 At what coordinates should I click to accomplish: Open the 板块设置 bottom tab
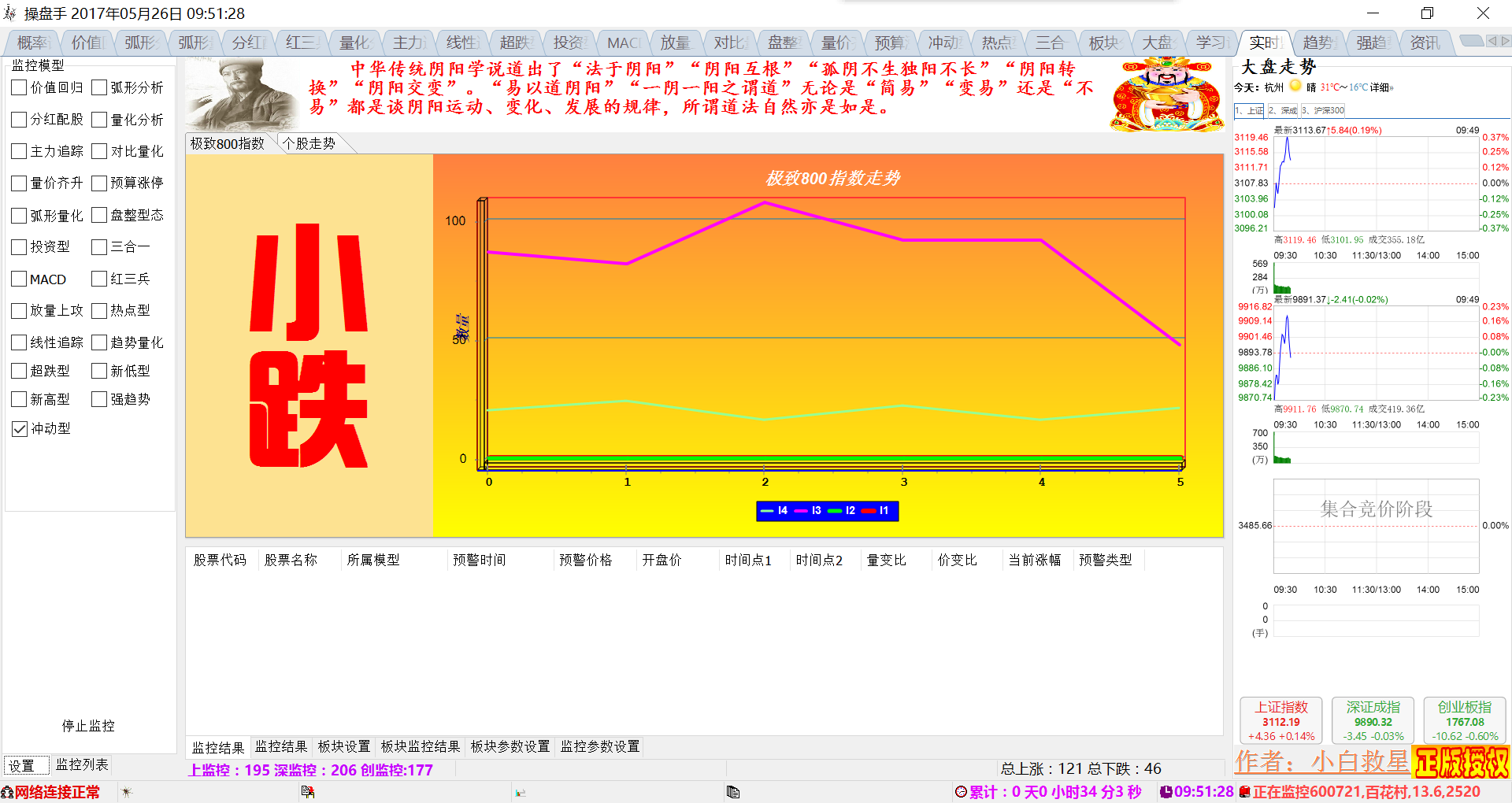tap(344, 746)
